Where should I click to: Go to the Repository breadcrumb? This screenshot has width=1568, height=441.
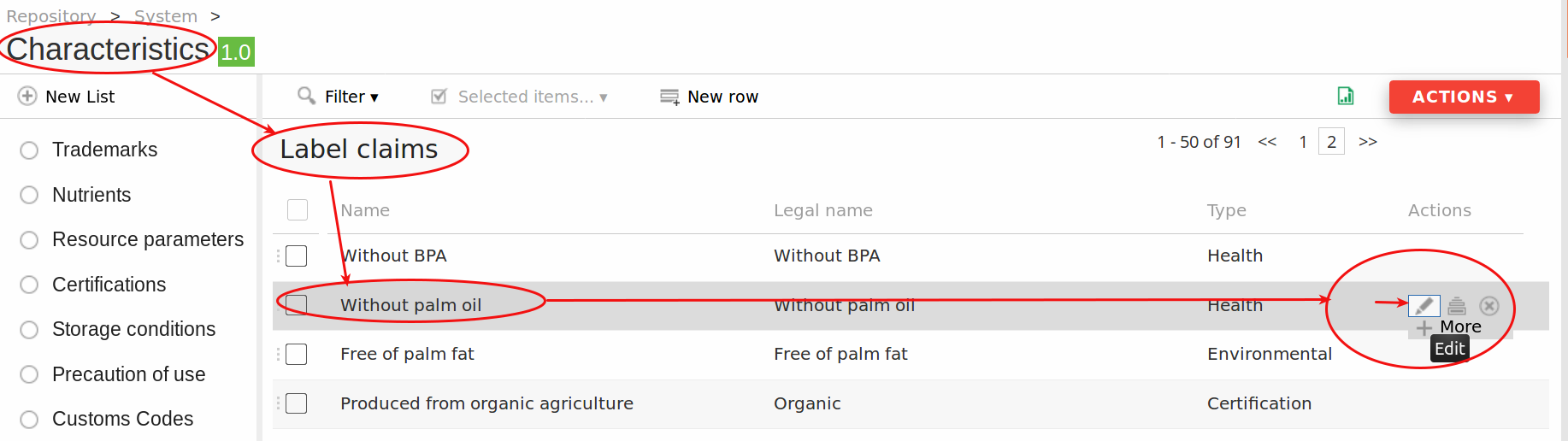[51, 16]
